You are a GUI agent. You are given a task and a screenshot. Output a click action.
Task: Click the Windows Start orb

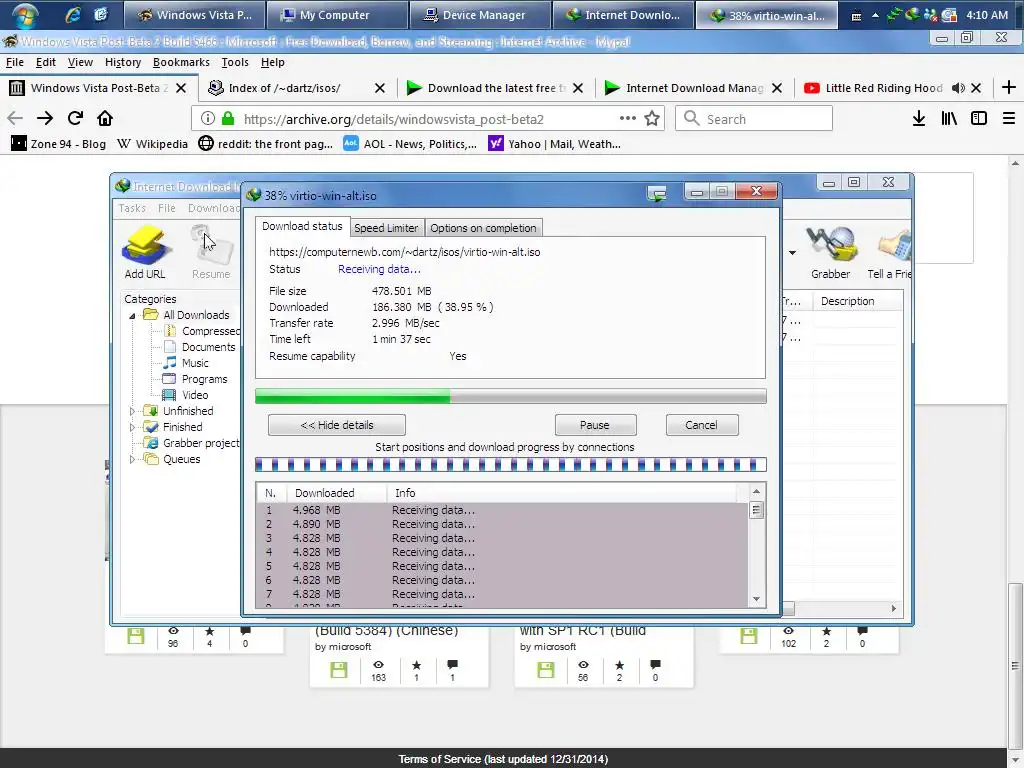[24, 14]
